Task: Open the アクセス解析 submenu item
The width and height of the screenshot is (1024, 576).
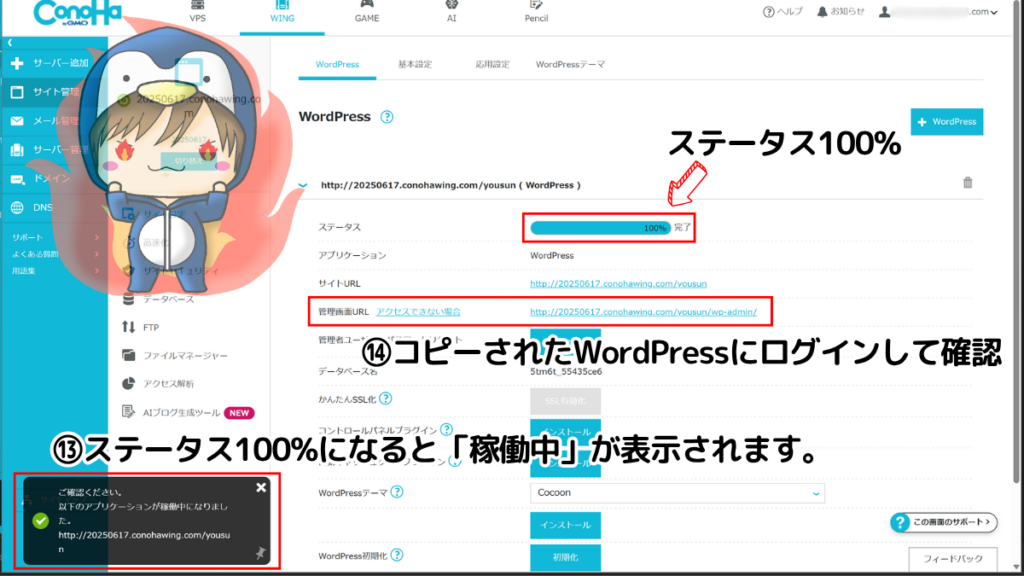Action: pyautogui.click(x=158, y=383)
